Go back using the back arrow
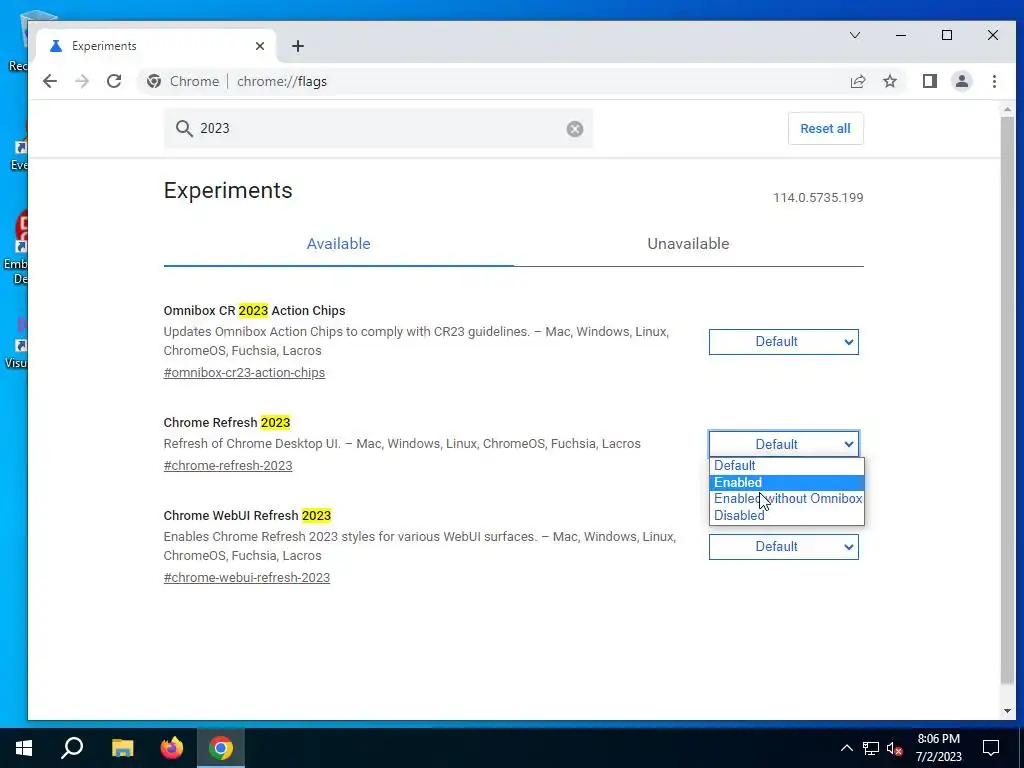The height and width of the screenshot is (768, 1024). coord(50,81)
